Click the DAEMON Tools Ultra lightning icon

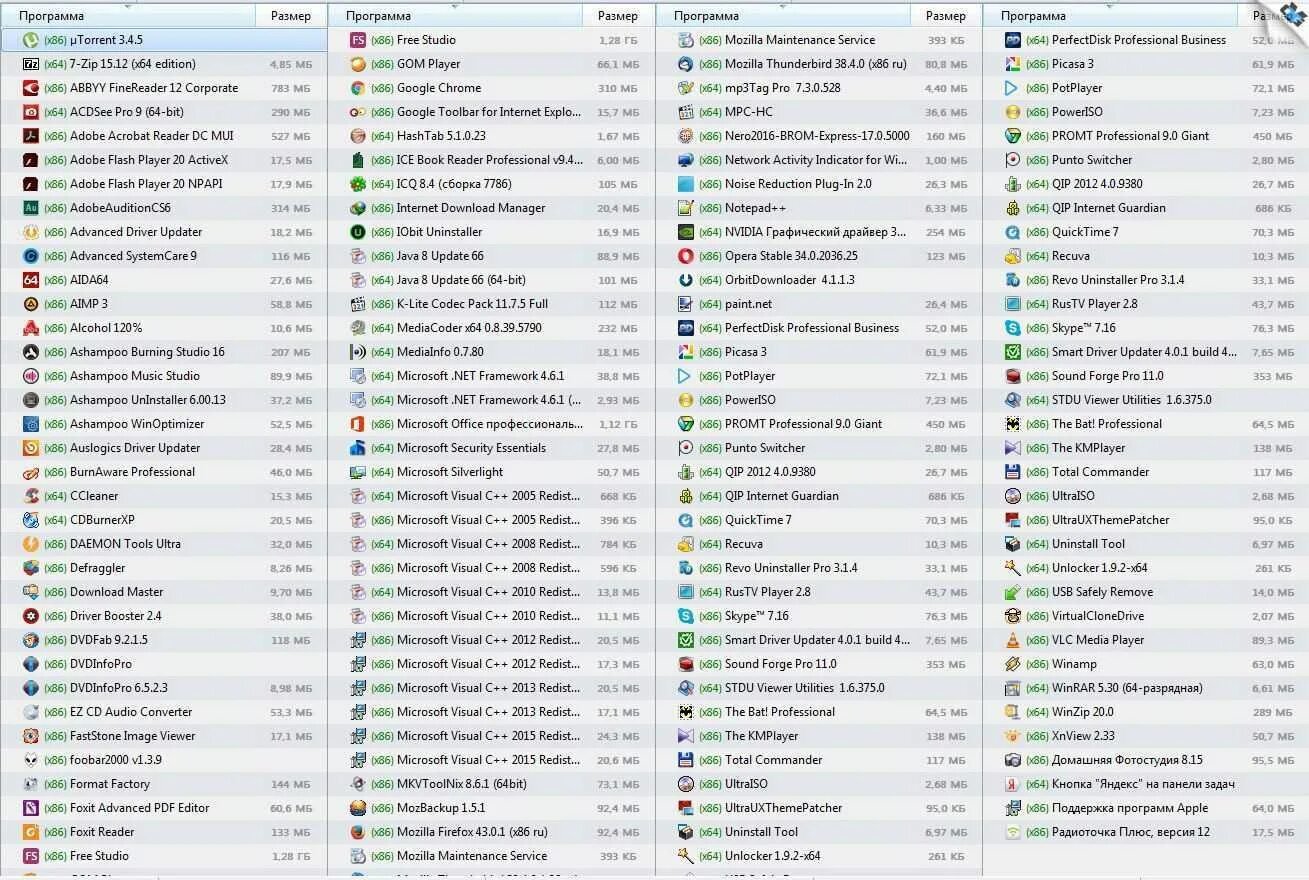[31, 544]
